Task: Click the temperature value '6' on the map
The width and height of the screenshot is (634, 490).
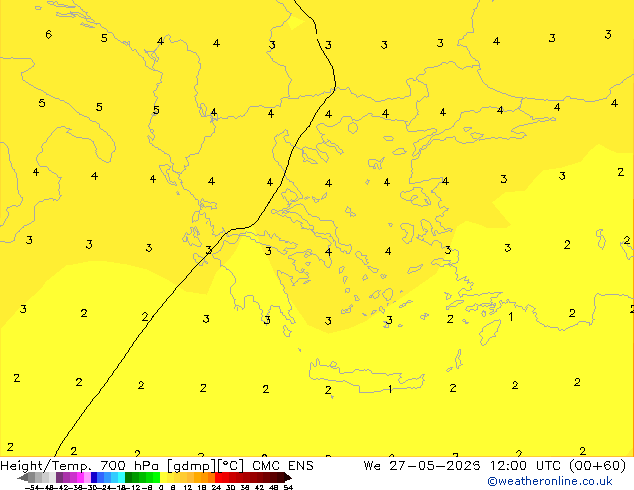Action: click(x=49, y=35)
